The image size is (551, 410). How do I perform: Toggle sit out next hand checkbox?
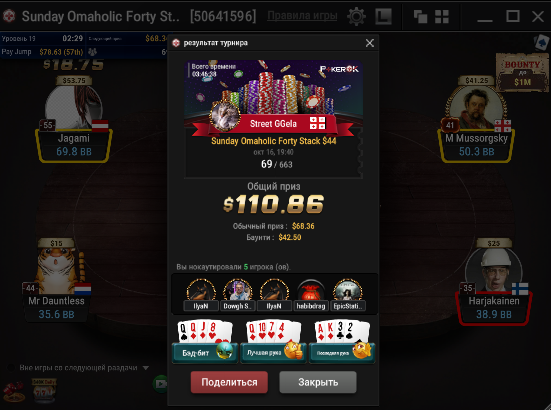coord(11,368)
